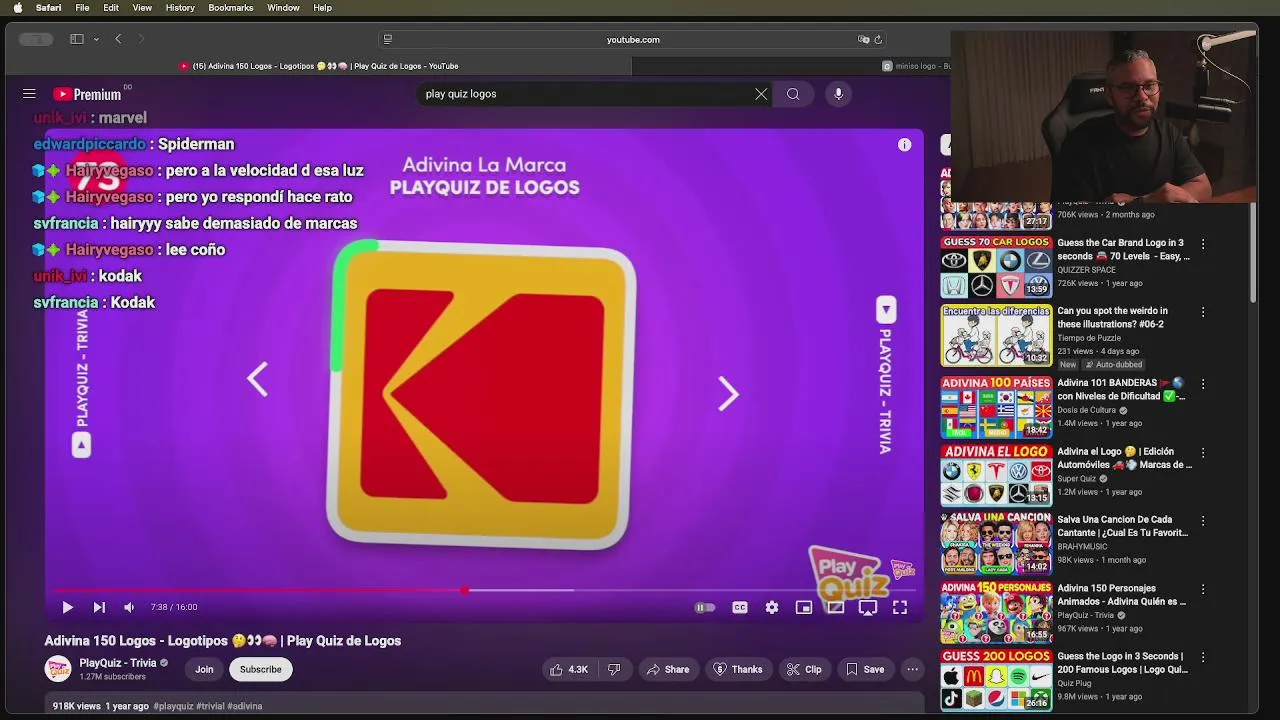This screenshot has height=720, width=1280.
Task: Open the tab group dropdown arrow
Action: [96, 39]
